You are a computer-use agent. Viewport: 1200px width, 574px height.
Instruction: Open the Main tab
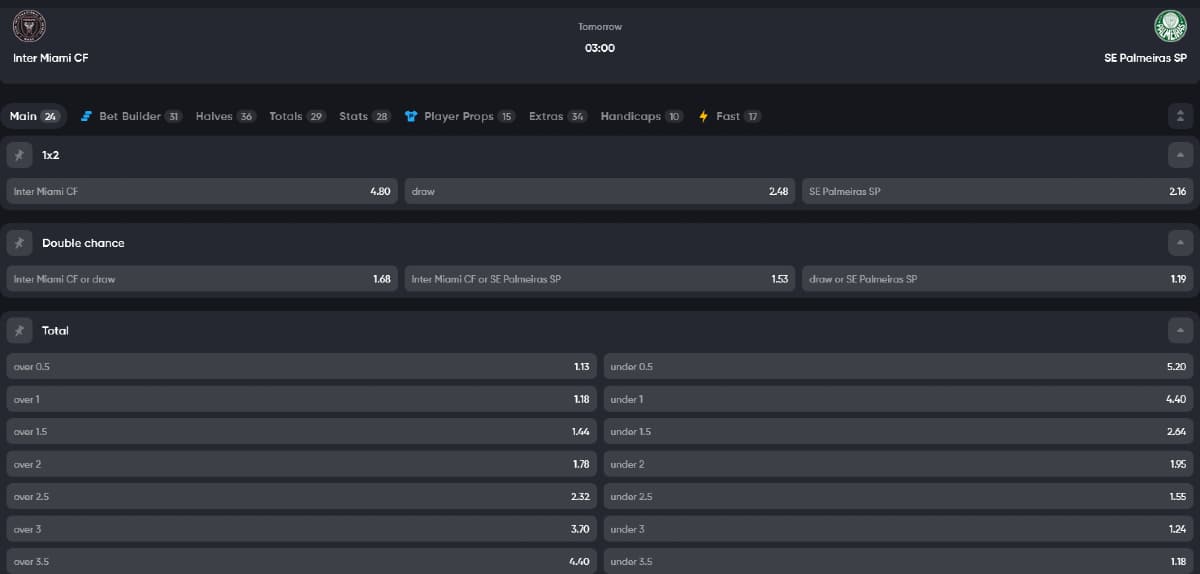[35, 116]
